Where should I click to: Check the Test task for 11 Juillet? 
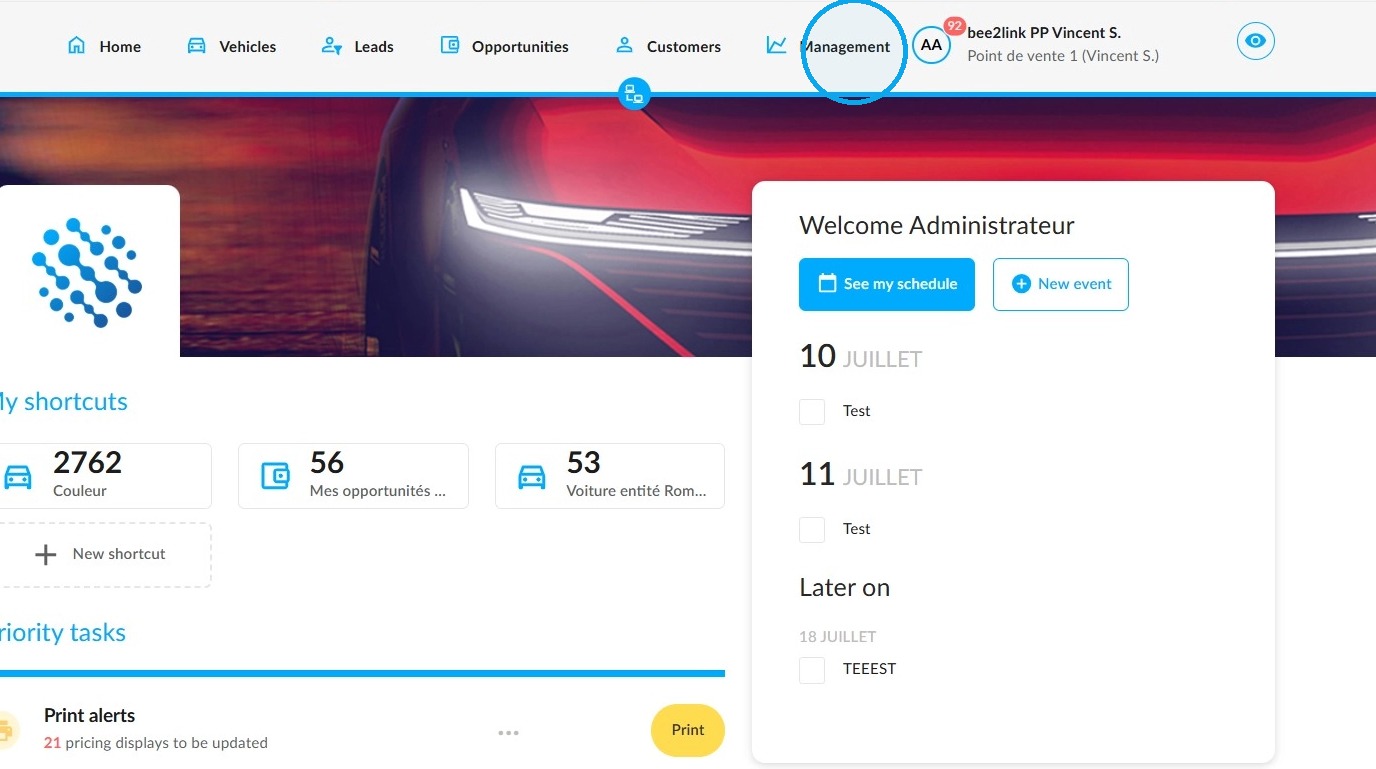coord(812,529)
